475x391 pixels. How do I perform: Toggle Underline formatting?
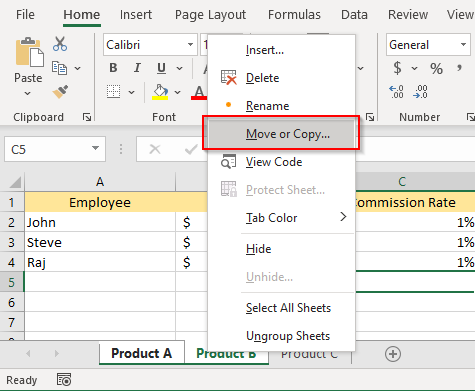coord(161,68)
